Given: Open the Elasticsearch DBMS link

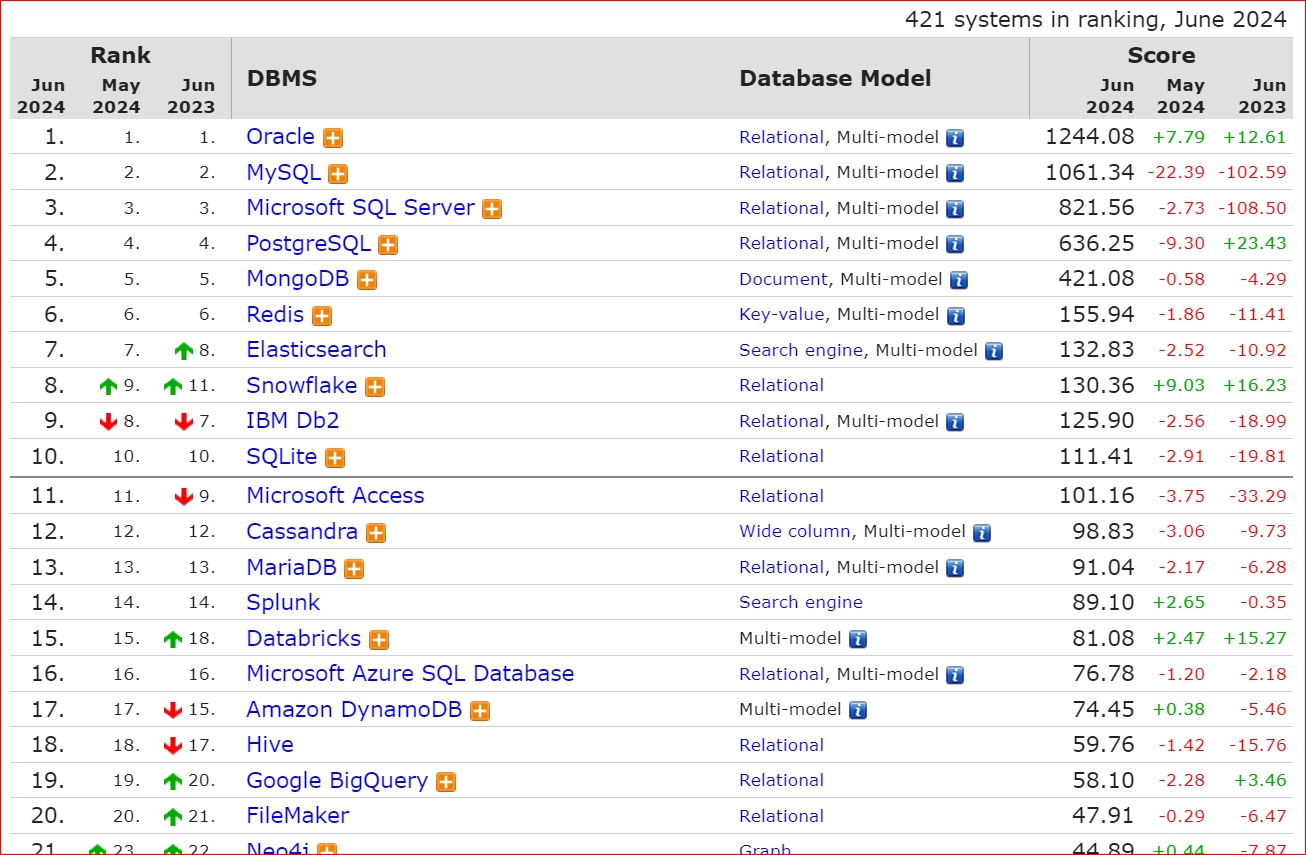Looking at the screenshot, I should (317, 350).
